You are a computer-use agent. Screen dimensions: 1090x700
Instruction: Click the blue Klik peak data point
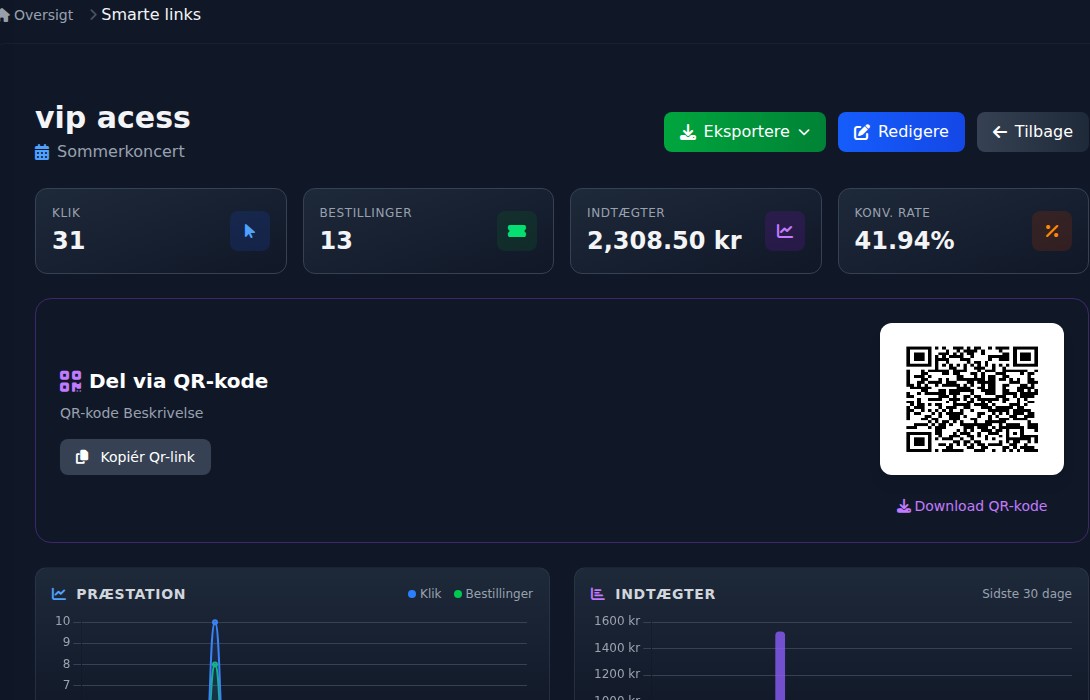pos(215,622)
